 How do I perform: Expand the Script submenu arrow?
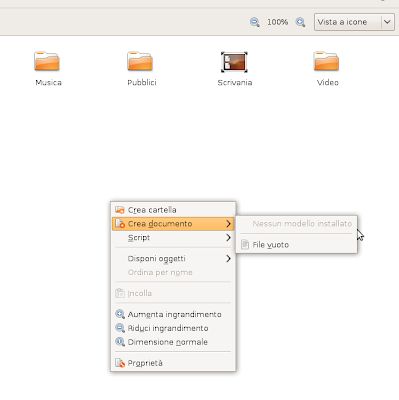click(x=228, y=238)
